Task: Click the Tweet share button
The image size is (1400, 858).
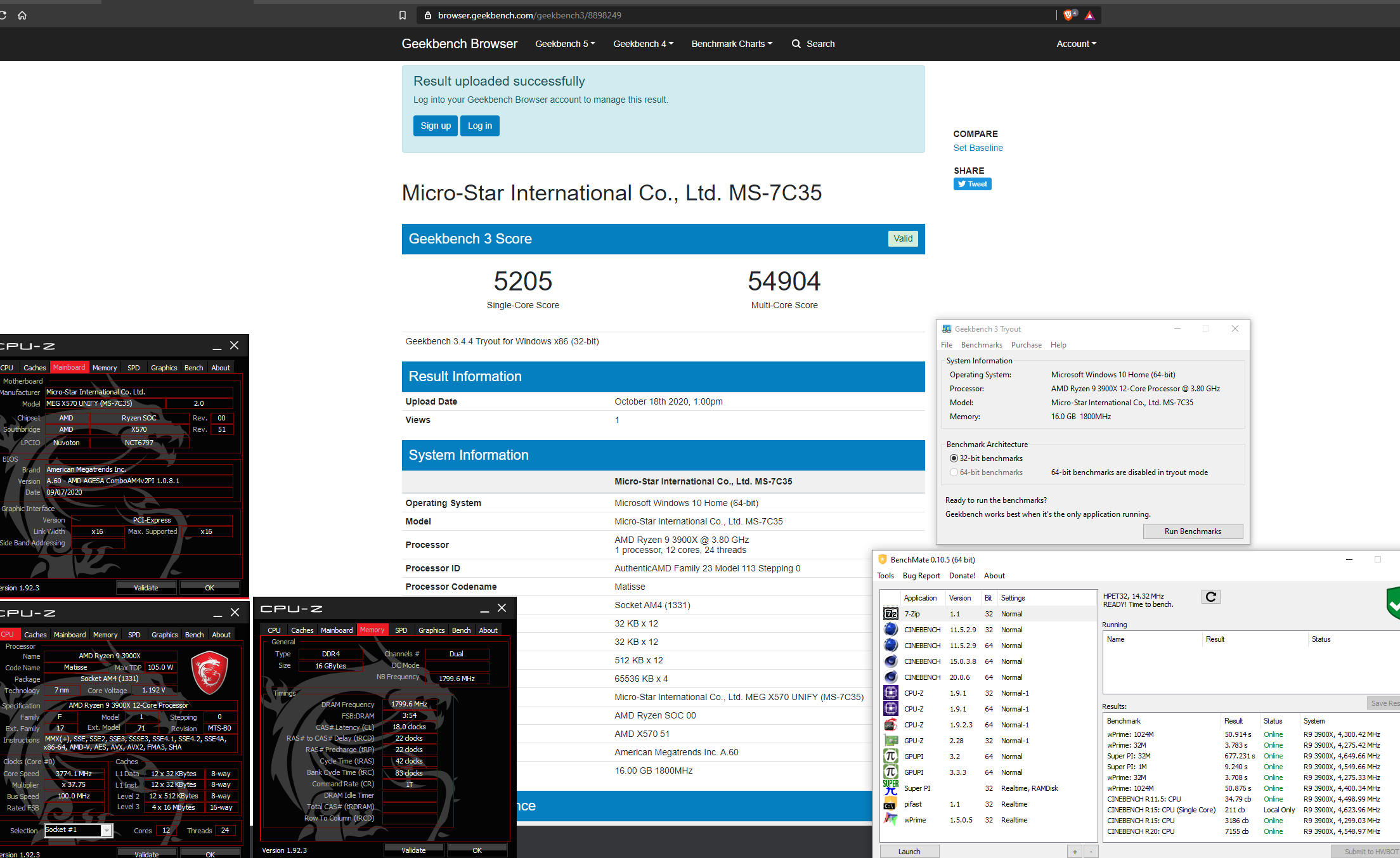Action: pyautogui.click(x=972, y=184)
